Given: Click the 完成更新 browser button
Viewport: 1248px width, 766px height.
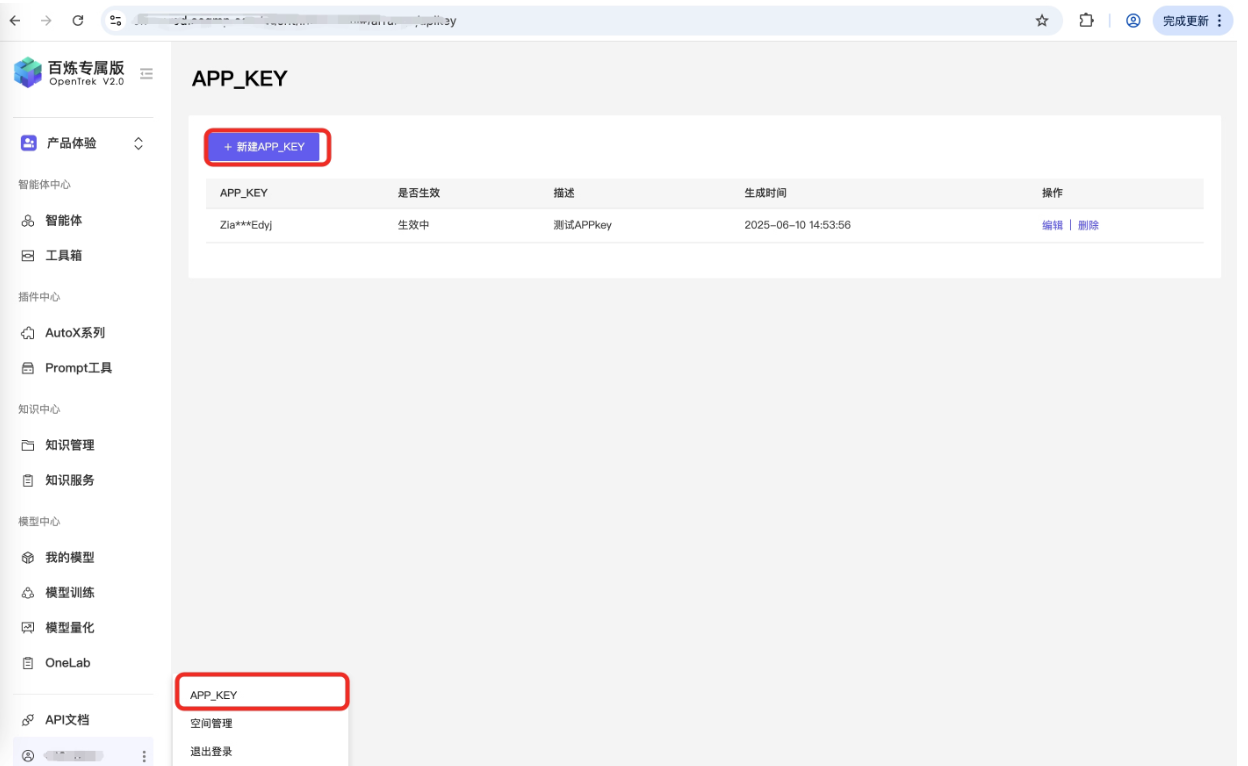Looking at the screenshot, I should 1193,20.
